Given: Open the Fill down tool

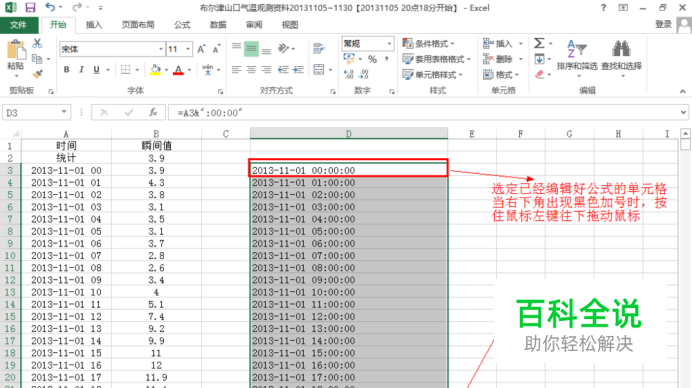Looking at the screenshot, I should 539,59.
